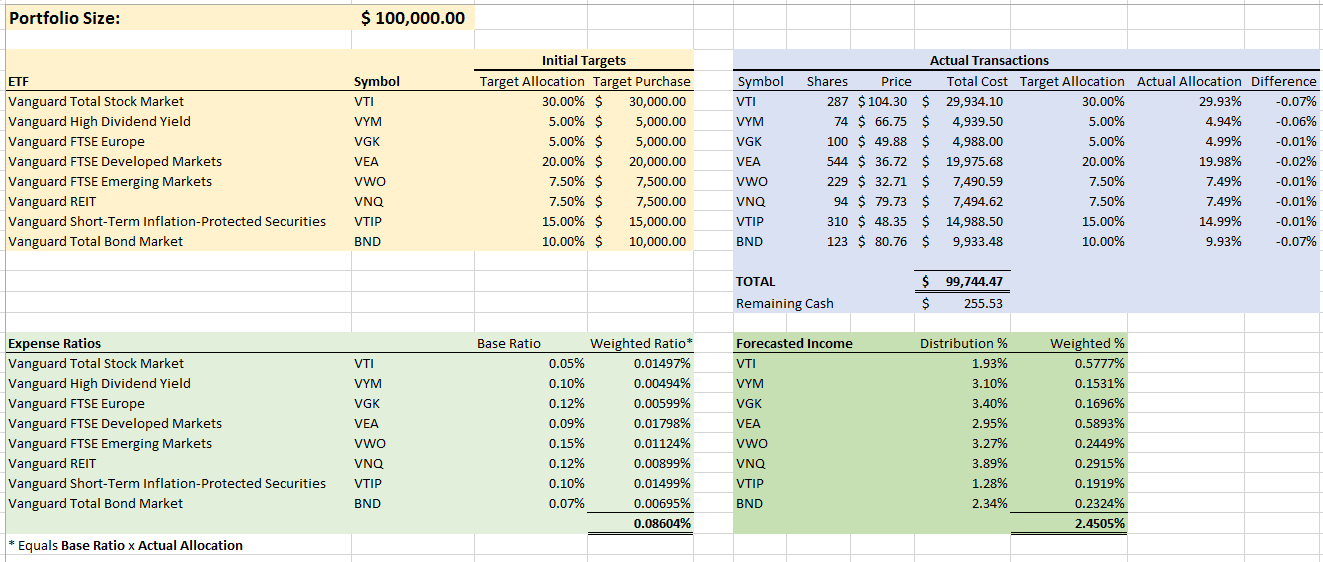The image size is (1323, 562).
Task: Click the 'Distribution %' column header
Action: (964, 343)
